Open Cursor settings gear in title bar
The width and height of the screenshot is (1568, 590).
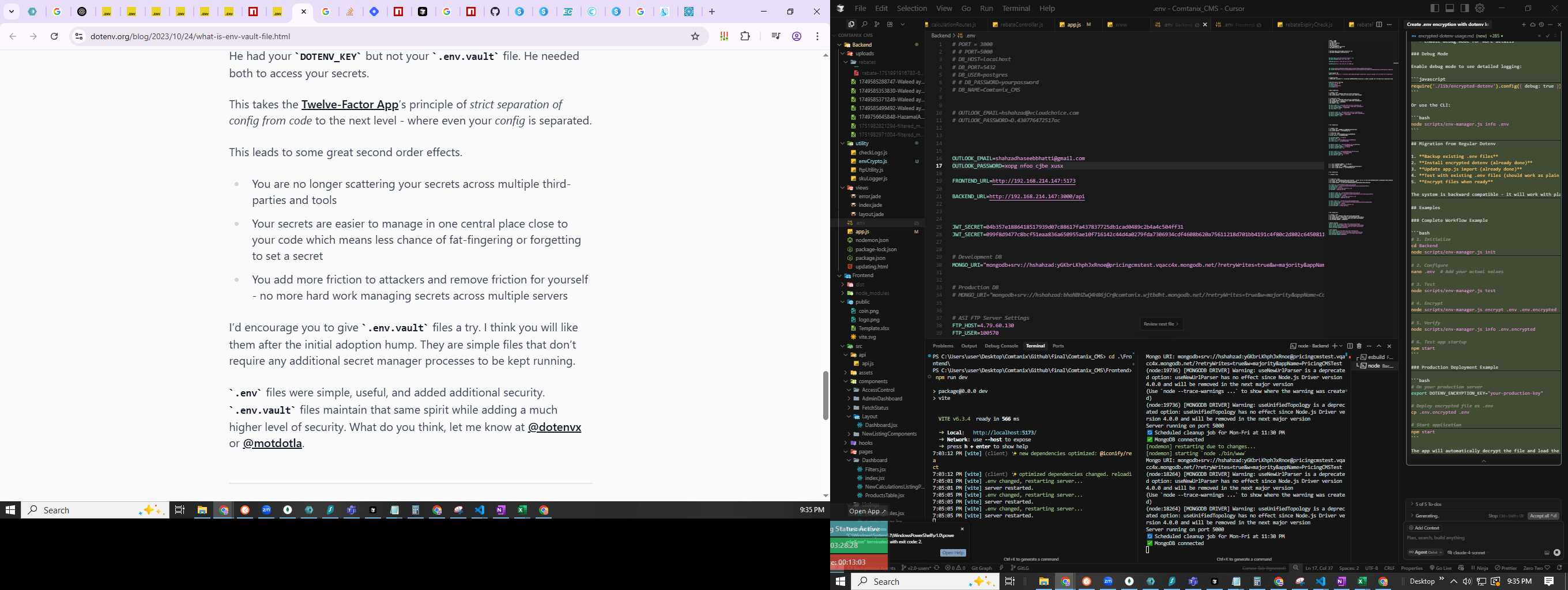click(1480, 8)
